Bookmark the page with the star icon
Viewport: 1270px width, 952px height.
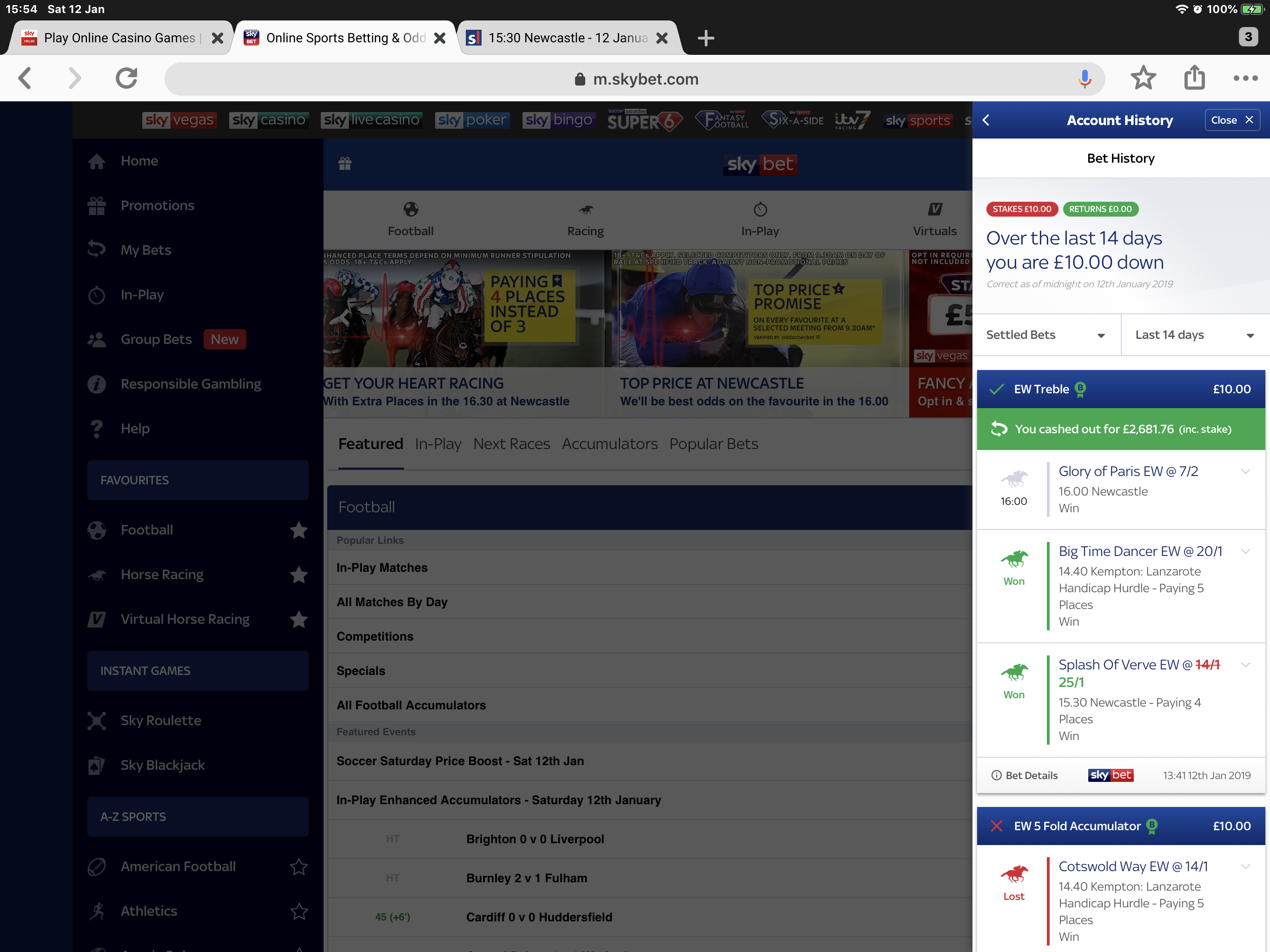click(1143, 78)
